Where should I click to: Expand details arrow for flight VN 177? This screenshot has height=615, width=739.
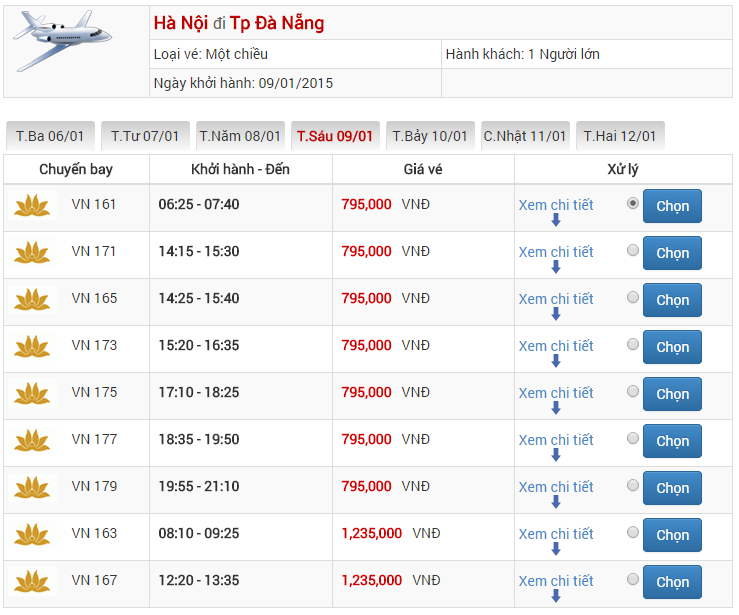pos(556,456)
